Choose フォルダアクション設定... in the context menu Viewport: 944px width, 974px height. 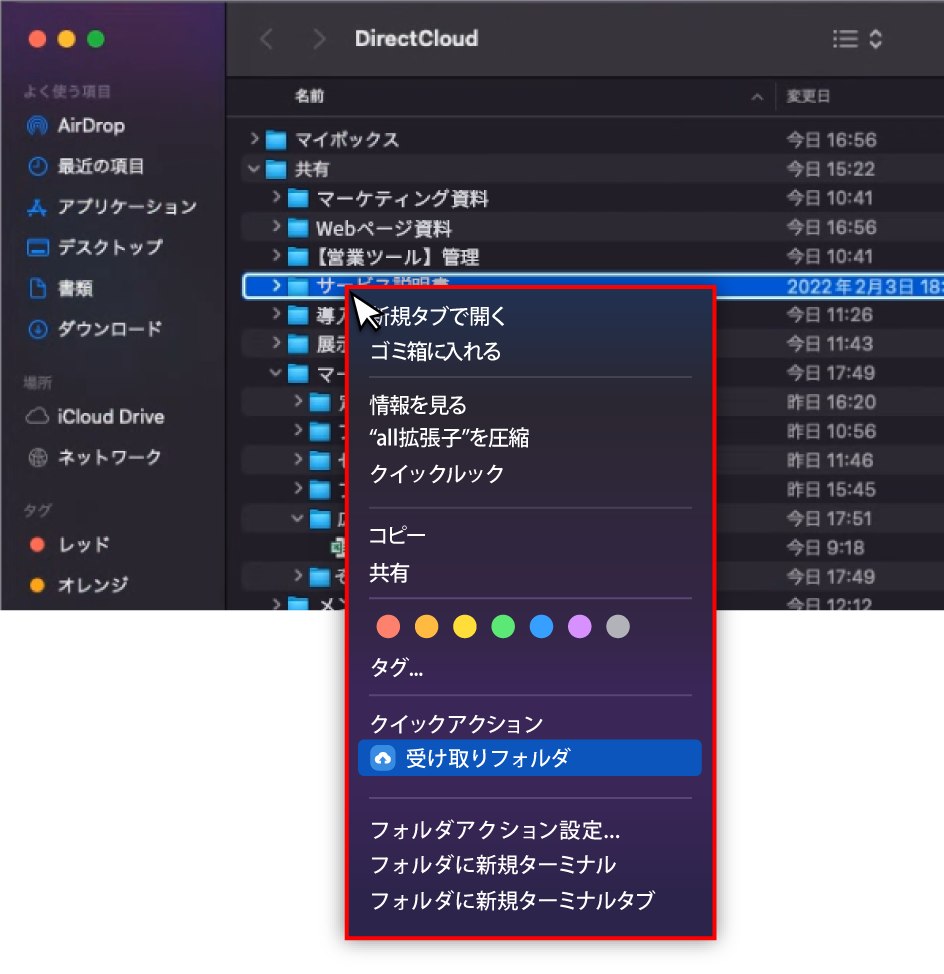click(x=495, y=831)
